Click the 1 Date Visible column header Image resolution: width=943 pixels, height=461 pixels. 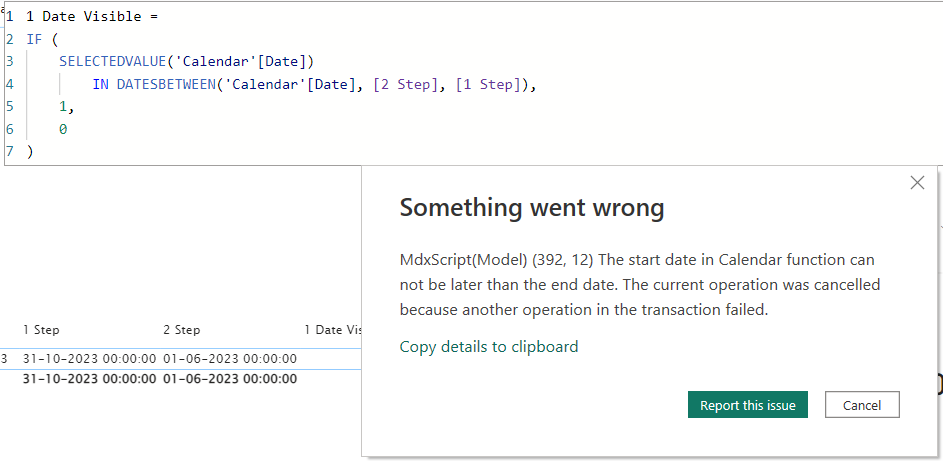coord(333,330)
